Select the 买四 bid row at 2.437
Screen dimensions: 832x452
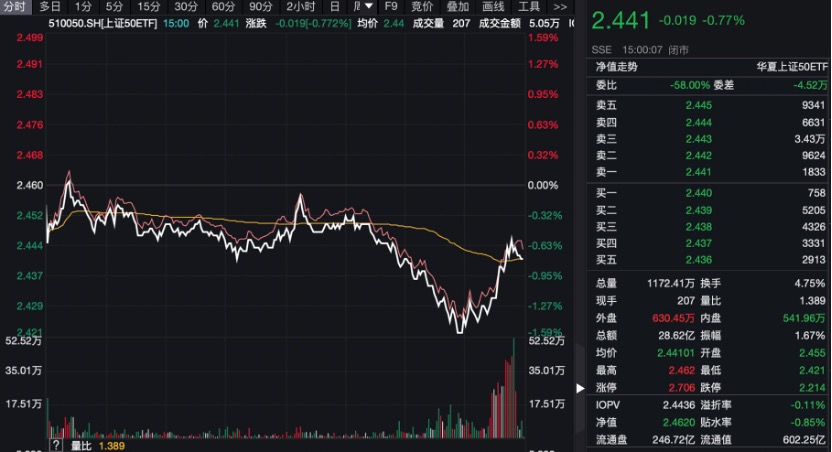(709, 243)
